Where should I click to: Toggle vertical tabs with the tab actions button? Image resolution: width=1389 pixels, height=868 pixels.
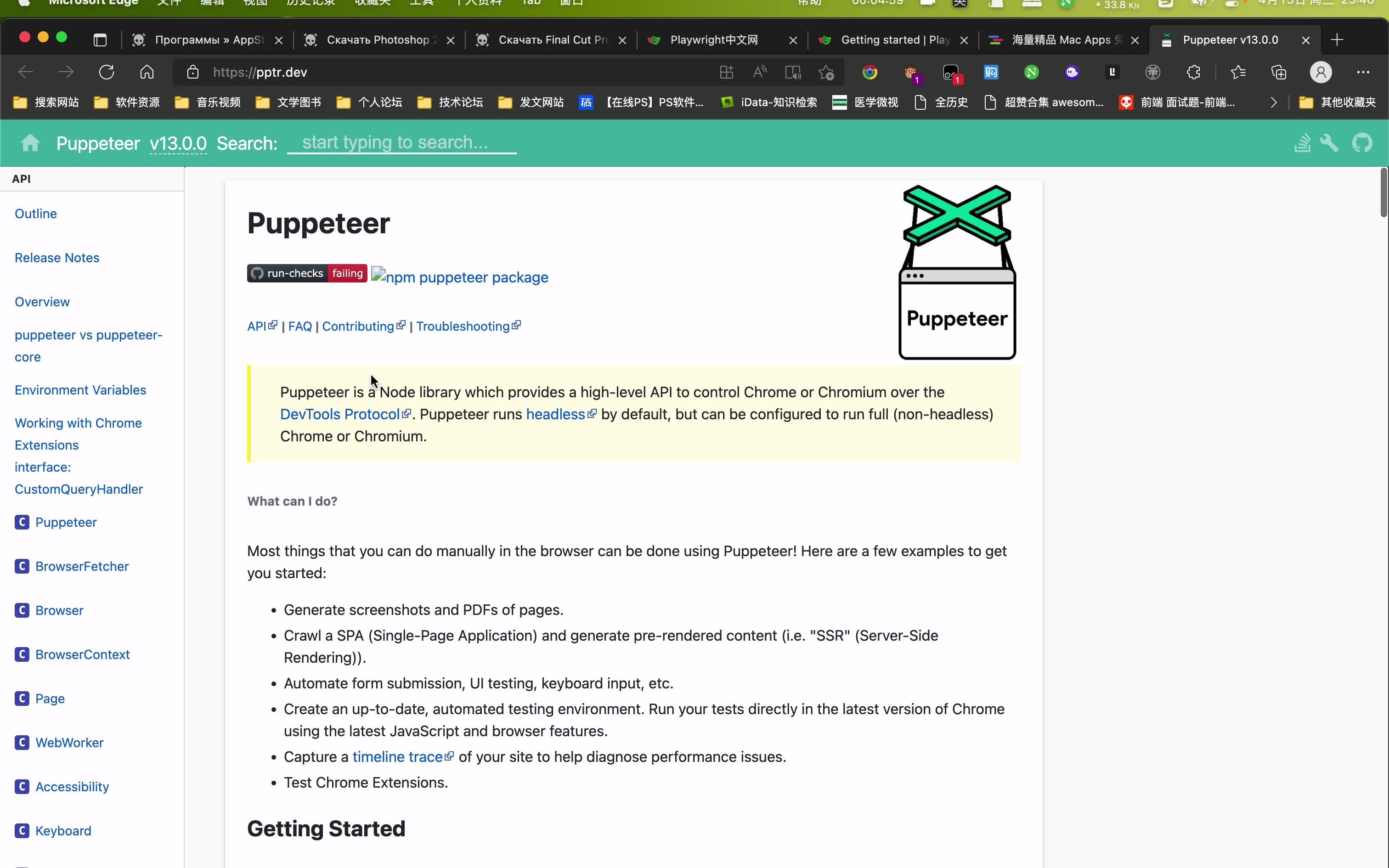(x=101, y=39)
